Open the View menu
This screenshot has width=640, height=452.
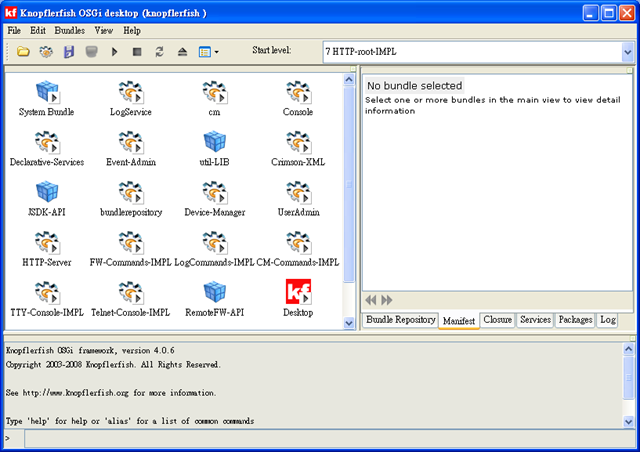104,31
